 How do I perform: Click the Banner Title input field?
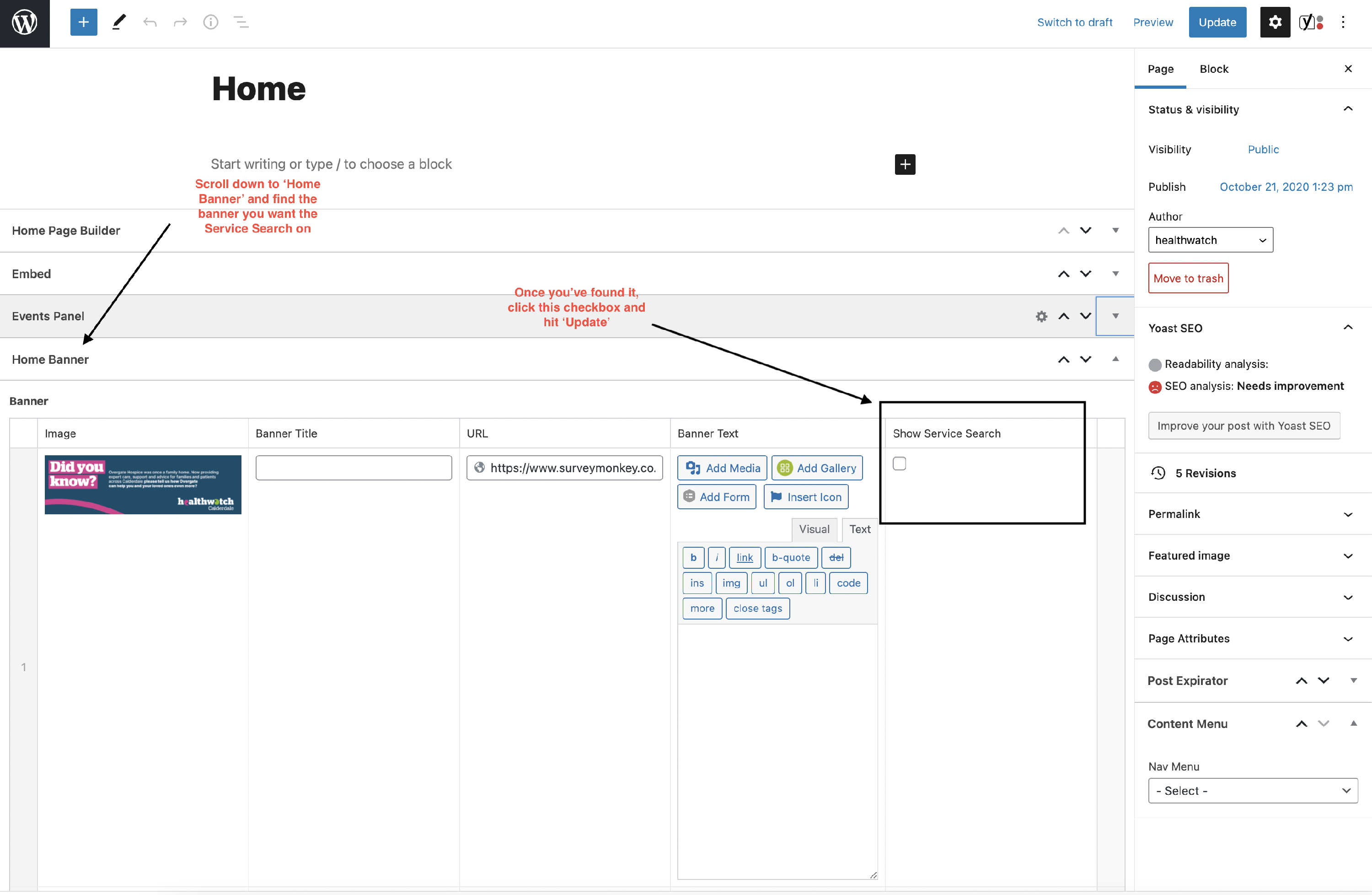[x=354, y=468]
